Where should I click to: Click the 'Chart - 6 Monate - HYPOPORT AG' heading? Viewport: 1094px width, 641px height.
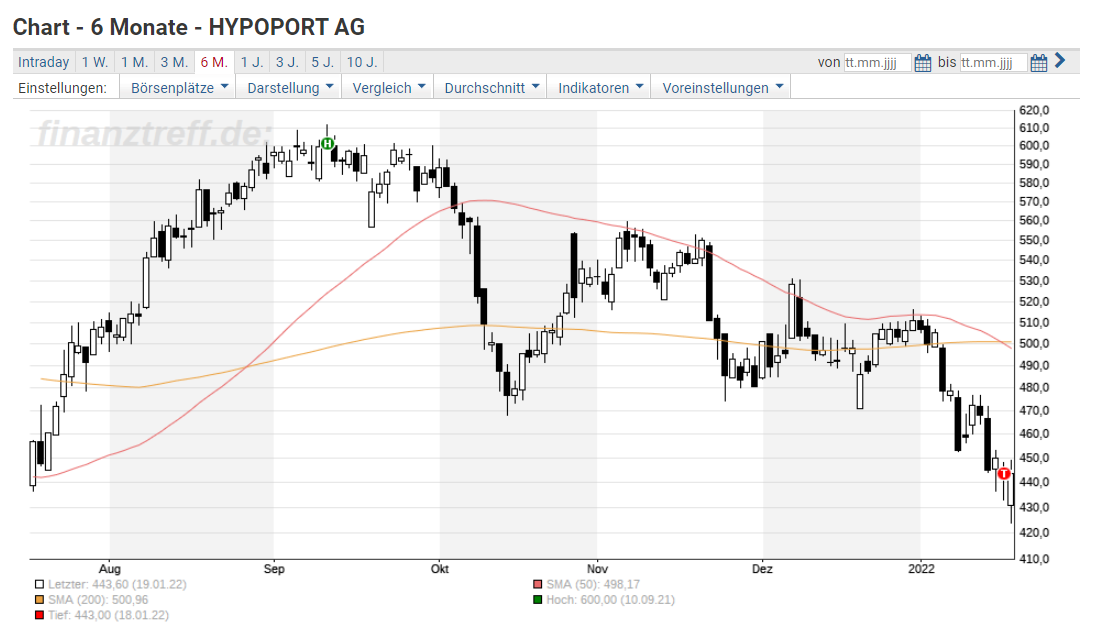(x=189, y=27)
